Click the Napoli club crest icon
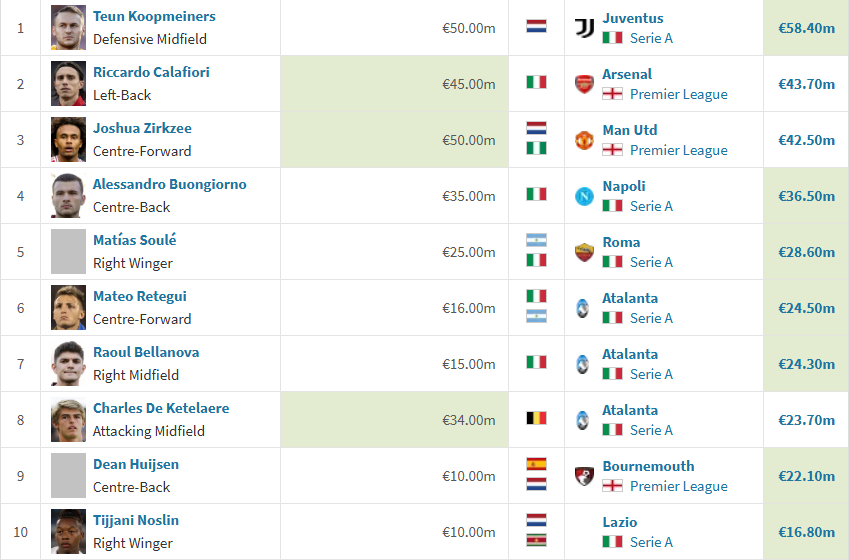Image resolution: width=849 pixels, height=560 pixels. pos(584,196)
